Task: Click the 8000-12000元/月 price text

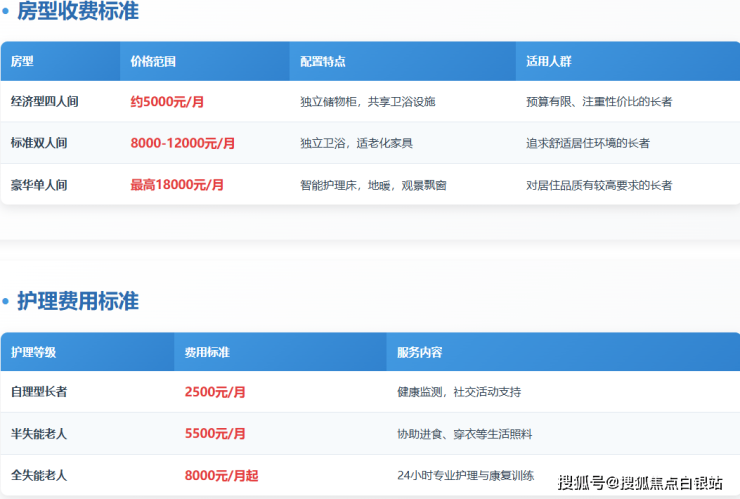Action: [x=183, y=143]
